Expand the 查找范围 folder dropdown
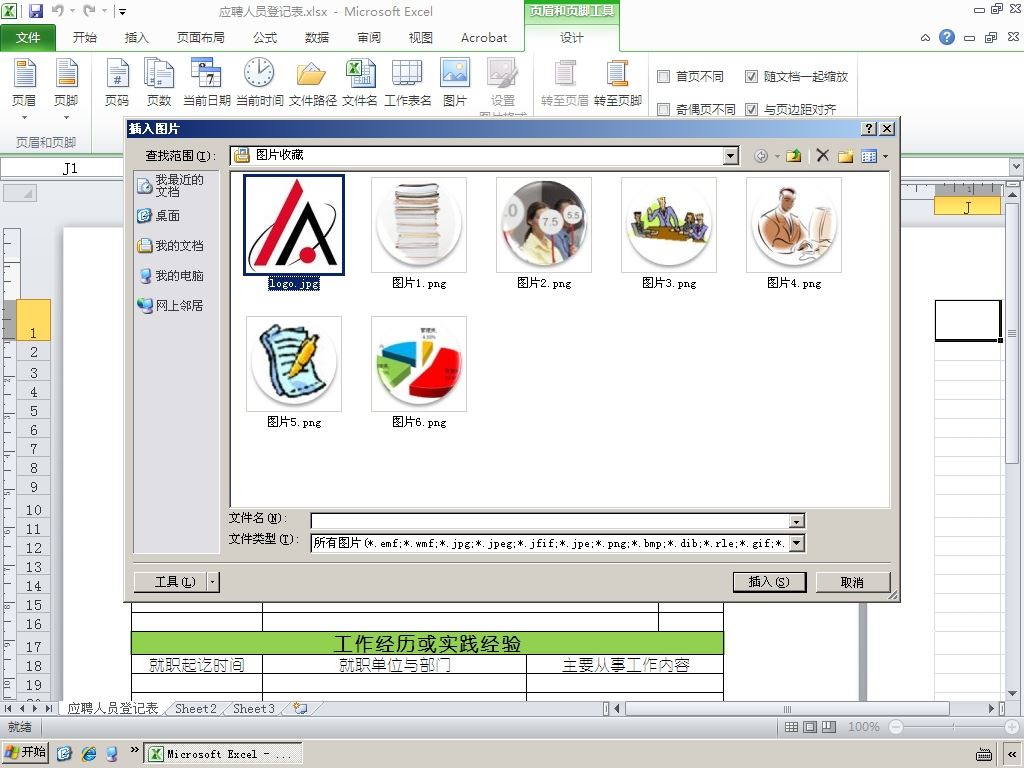The width and height of the screenshot is (1024, 768). pos(731,155)
